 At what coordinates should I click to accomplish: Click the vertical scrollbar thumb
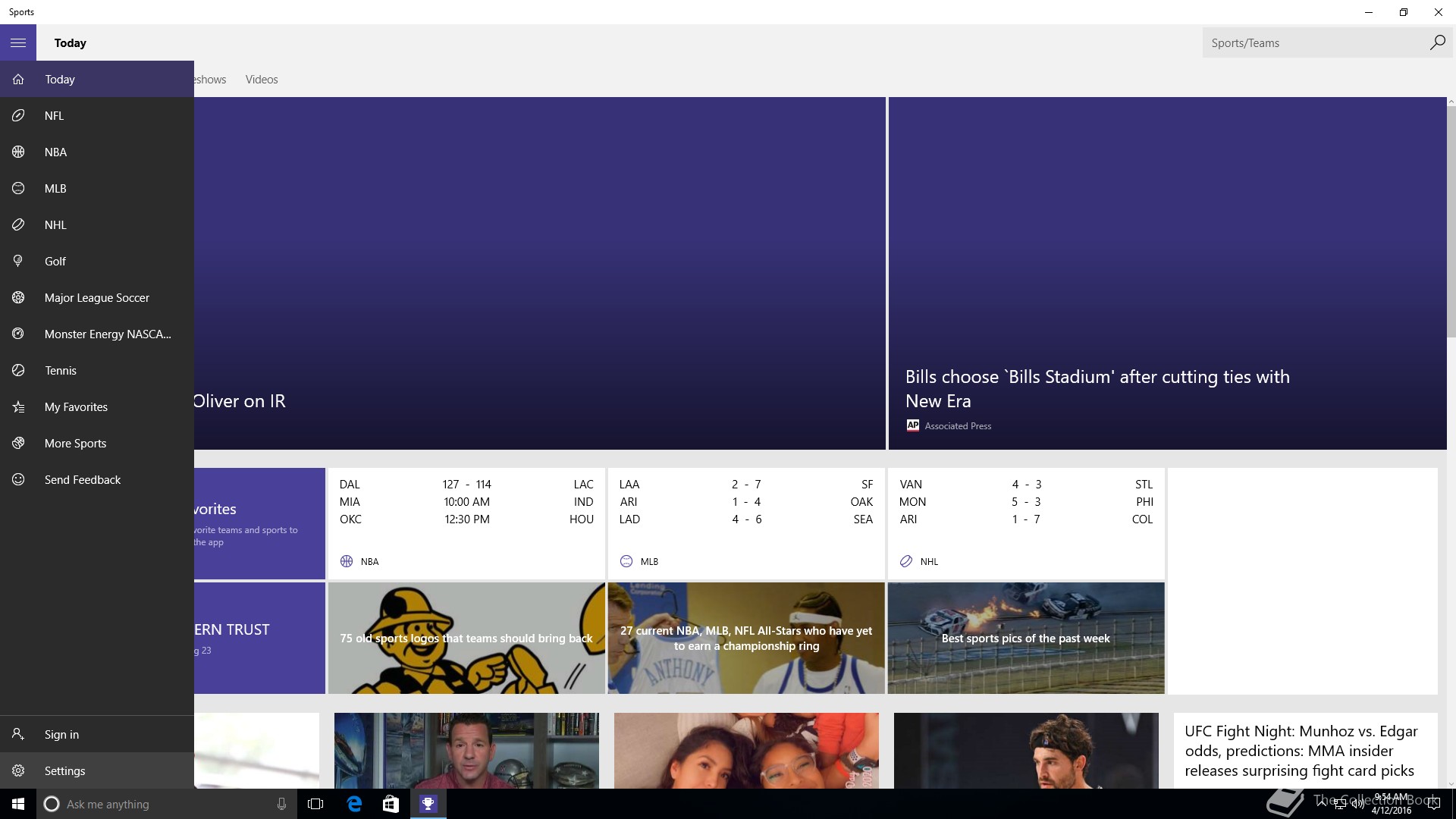pyautogui.click(x=1451, y=221)
